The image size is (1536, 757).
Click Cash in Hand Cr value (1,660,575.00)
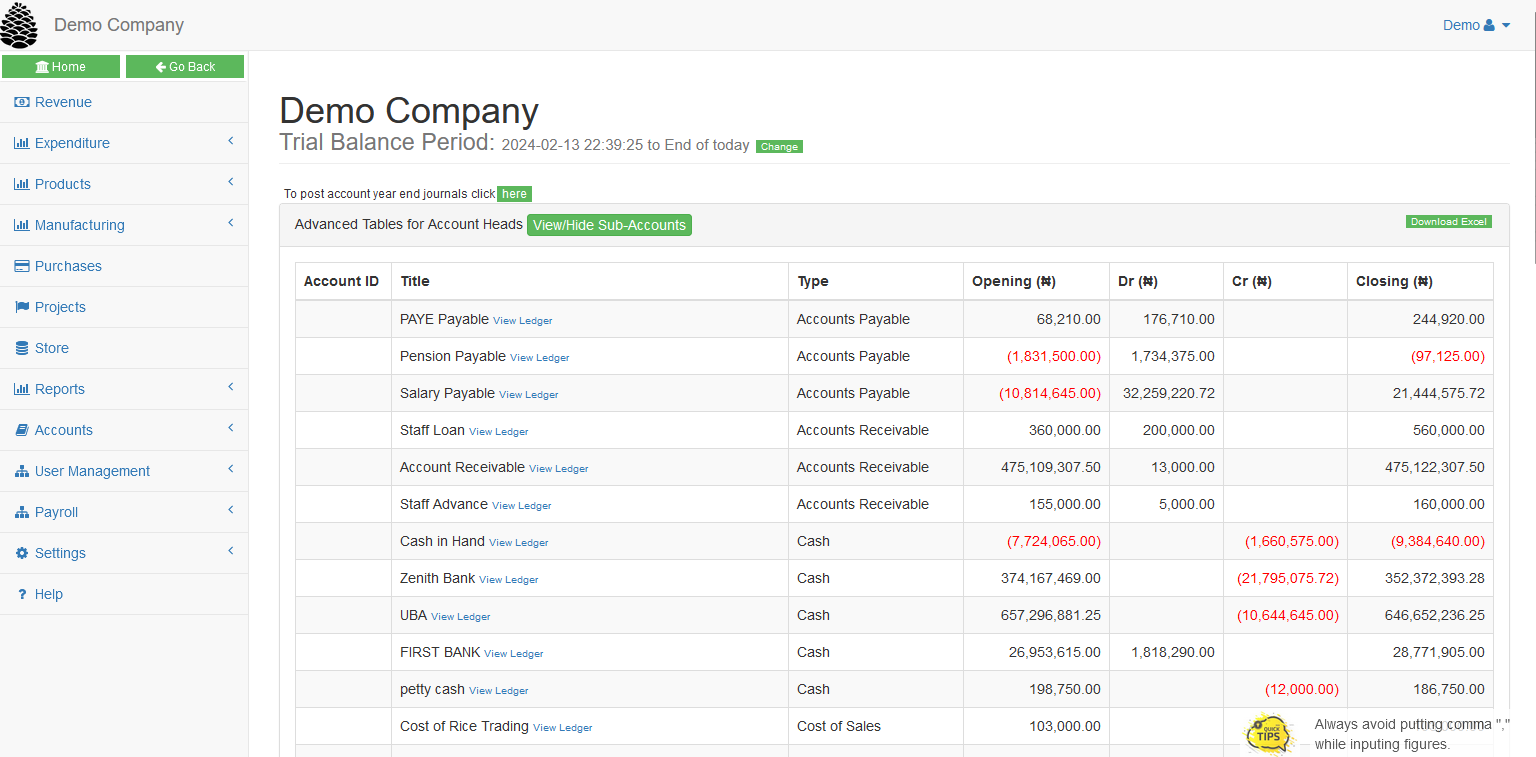coord(1291,541)
